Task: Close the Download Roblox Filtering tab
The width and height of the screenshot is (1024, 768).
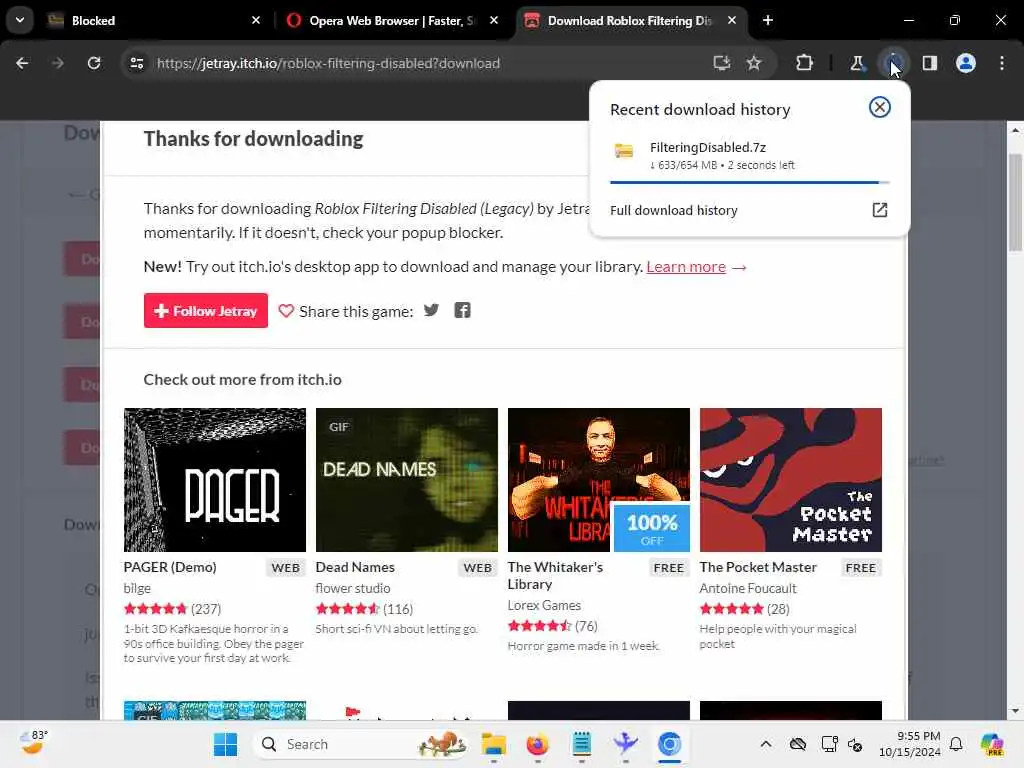Action: pyautogui.click(x=732, y=20)
